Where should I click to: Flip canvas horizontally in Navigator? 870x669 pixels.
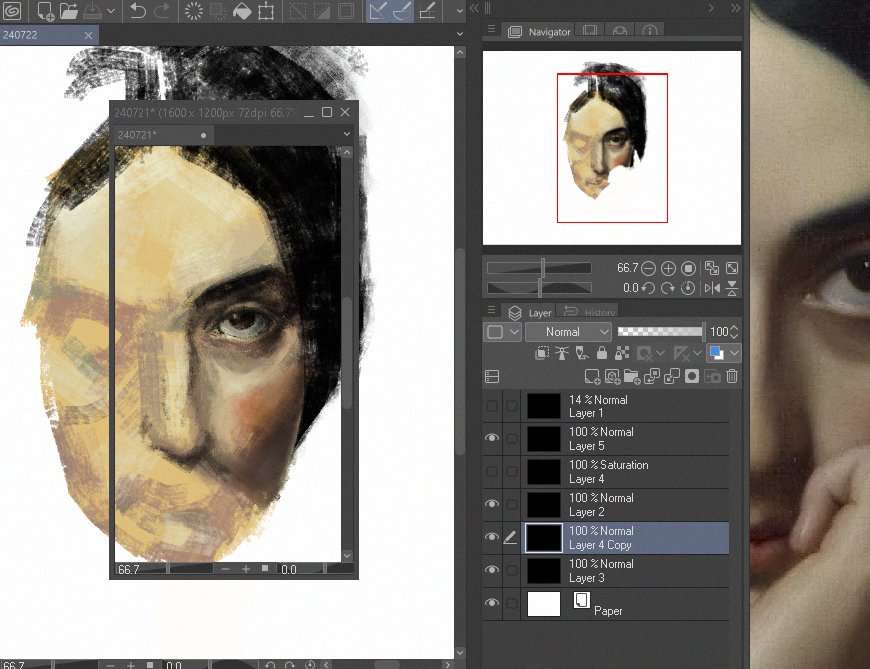click(712, 288)
